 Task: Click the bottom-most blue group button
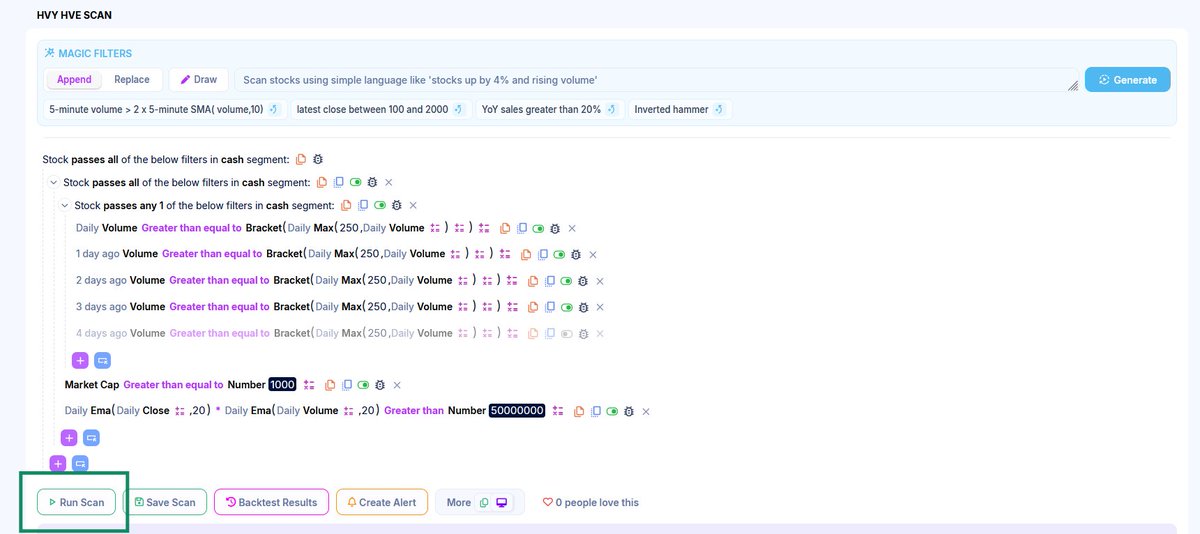80,463
